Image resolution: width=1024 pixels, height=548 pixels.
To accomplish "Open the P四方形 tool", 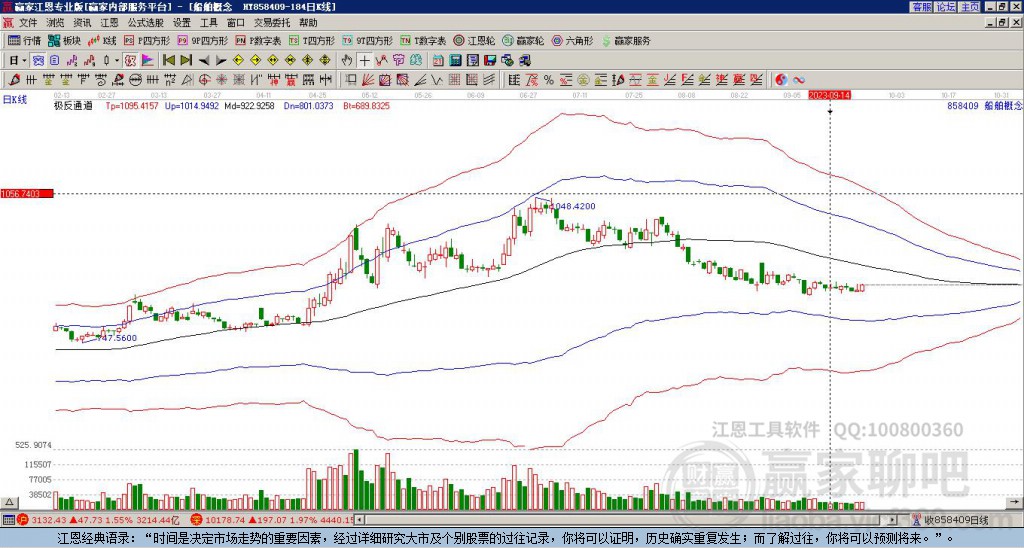I will [147, 40].
